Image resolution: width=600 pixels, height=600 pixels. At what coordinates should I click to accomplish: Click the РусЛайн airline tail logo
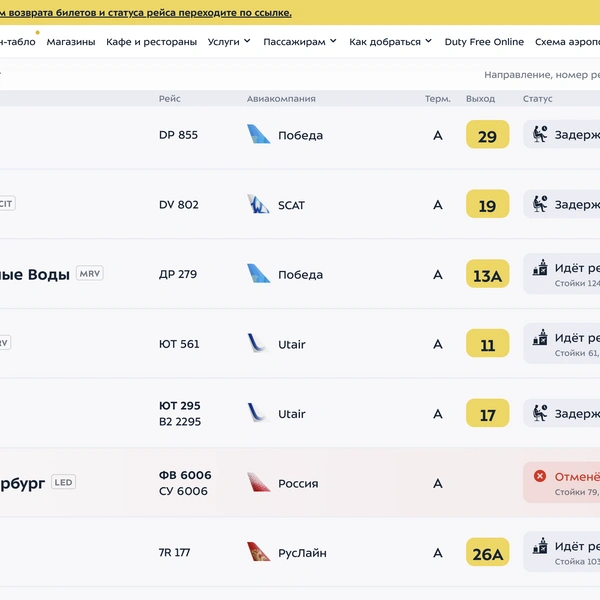[259, 552]
